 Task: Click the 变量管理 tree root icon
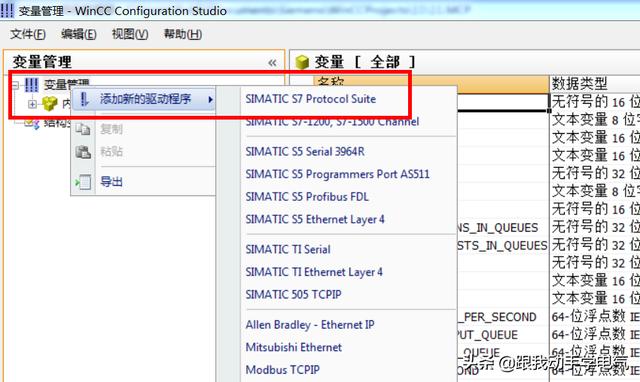pyautogui.click(x=31, y=85)
